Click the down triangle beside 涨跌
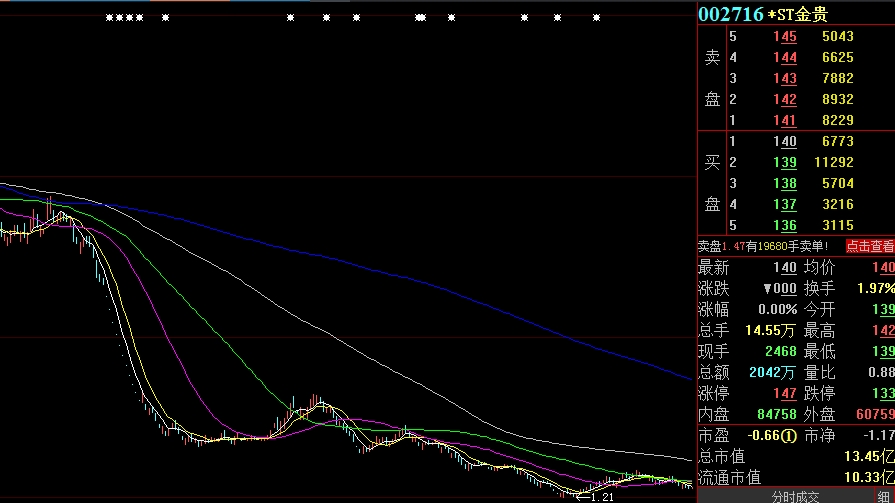Image resolution: width=895 pixels, height=503 pixels. pos(766,288)
